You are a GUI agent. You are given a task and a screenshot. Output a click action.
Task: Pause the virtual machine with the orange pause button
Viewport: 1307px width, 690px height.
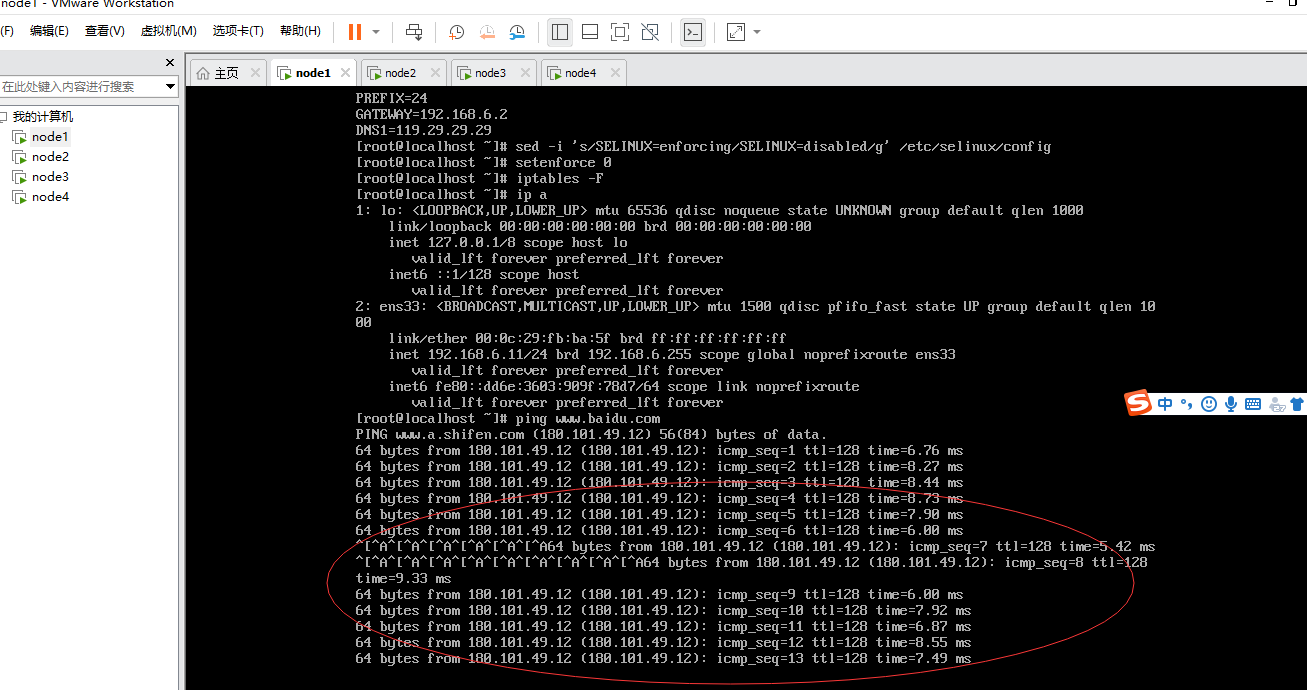[x=355, y=32]
